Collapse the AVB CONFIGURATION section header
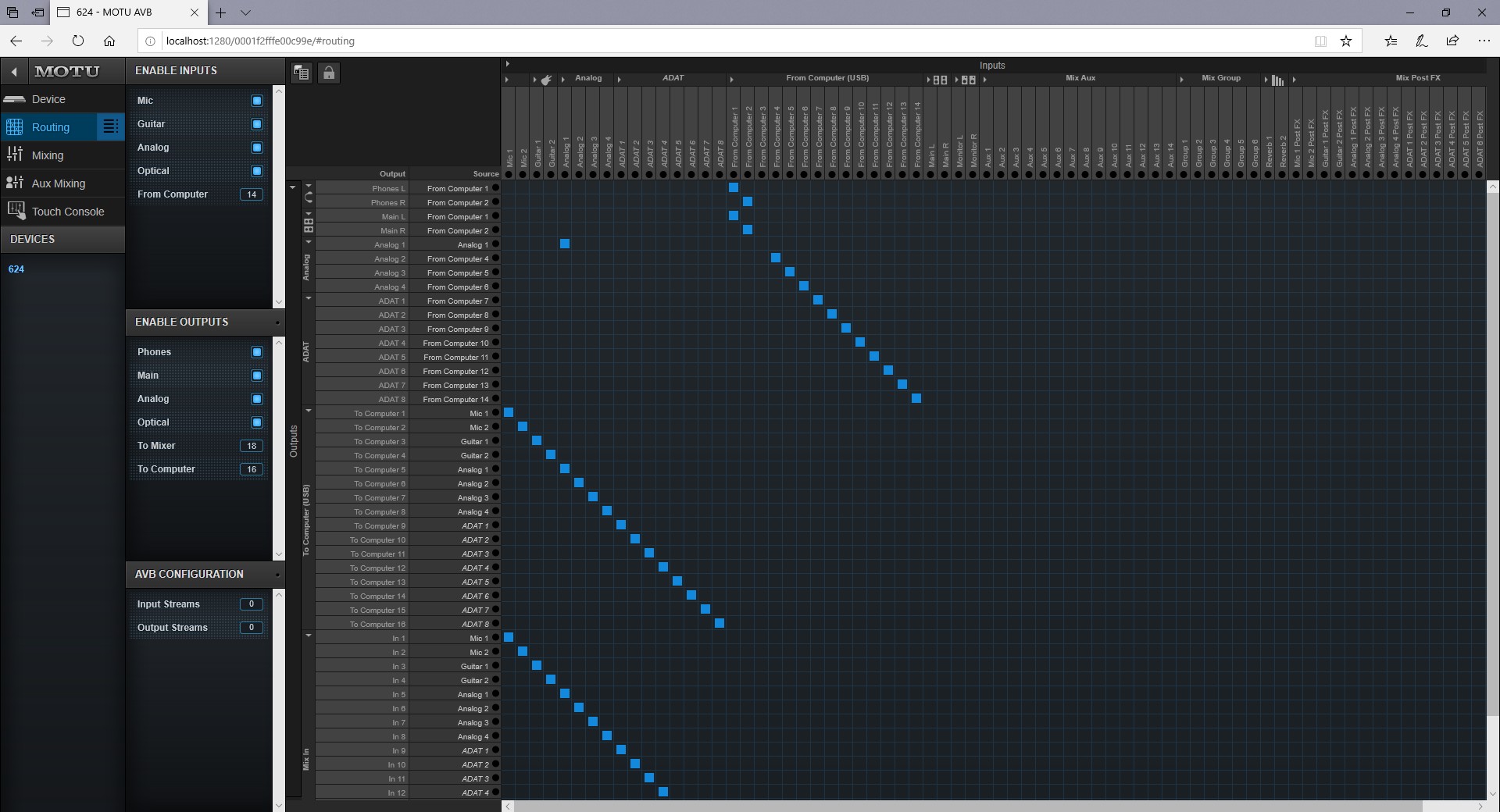This screenshot has height=812, width=1500. tap(205, 574)
